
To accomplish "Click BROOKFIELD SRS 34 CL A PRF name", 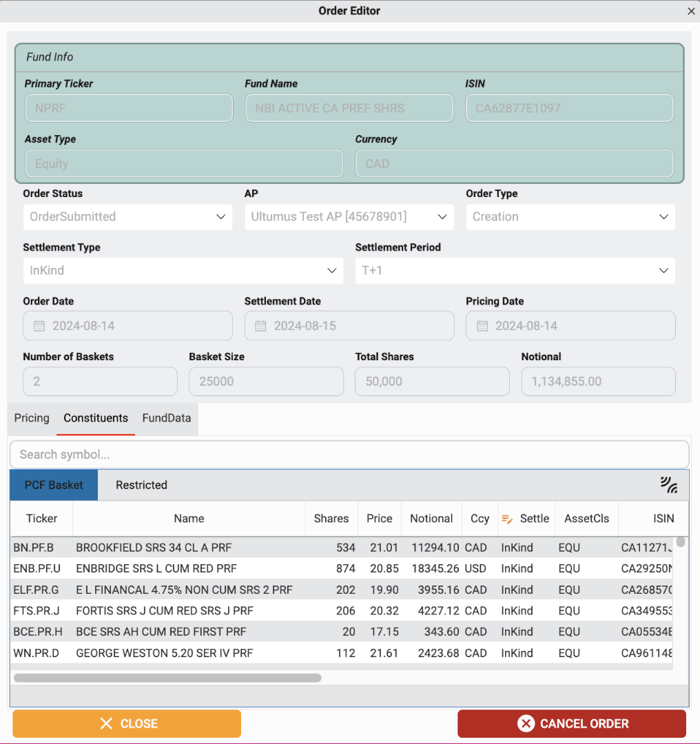I will click(154, 548).
